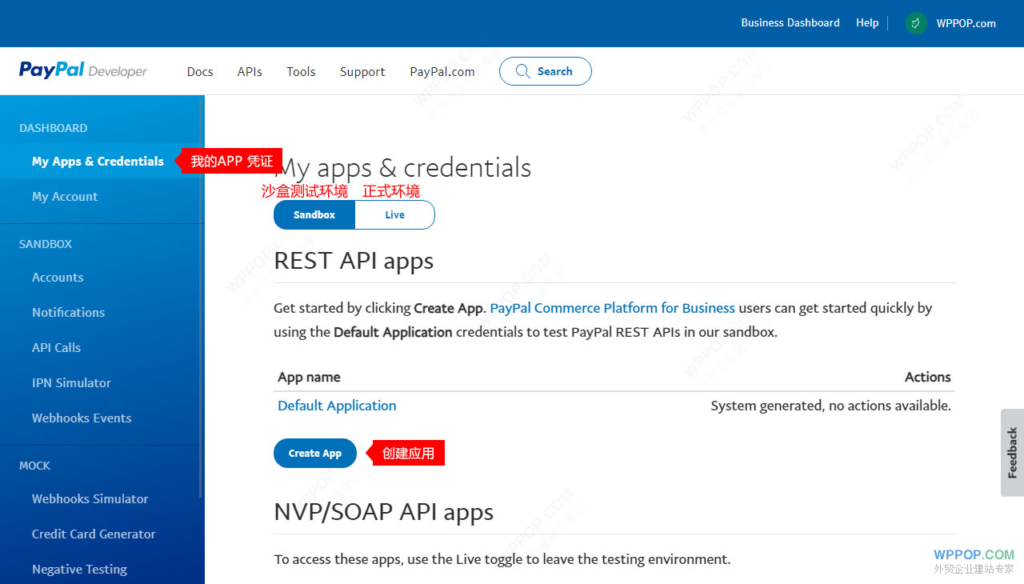The height and width of the screenshot is (584, 1024).
Task: Open sandbox Accounts in sidebar
Action: pyautogui.click(x=58, y=278)
